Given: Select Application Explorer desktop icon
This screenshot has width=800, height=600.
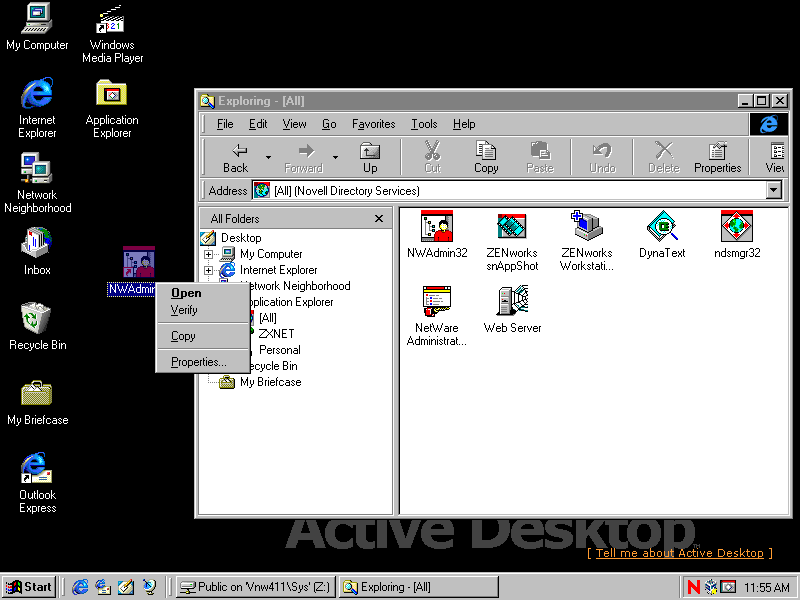Looking at the screenshot, I should 112,108.
